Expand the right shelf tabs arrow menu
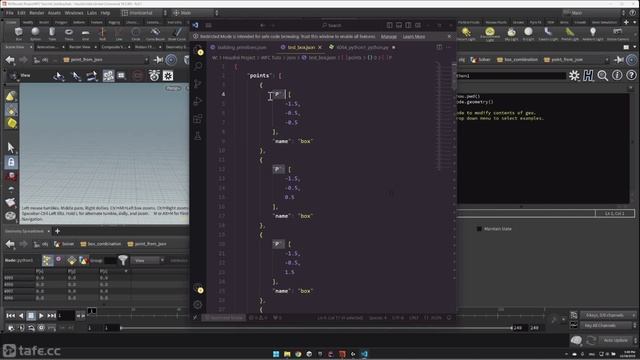The width and height of the screenshot is (640, 360). (x=634, y=22)
